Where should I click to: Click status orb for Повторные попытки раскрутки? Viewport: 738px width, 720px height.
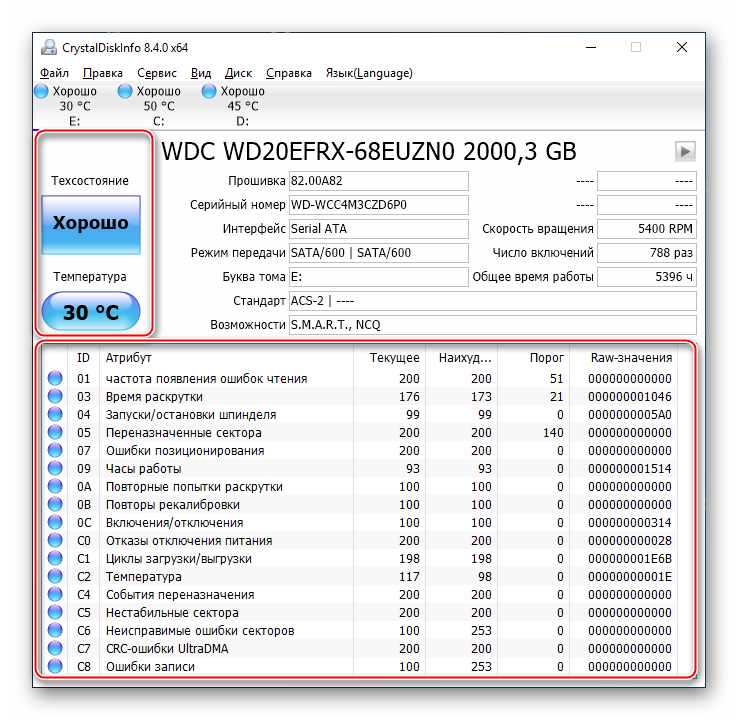point(55,486)
